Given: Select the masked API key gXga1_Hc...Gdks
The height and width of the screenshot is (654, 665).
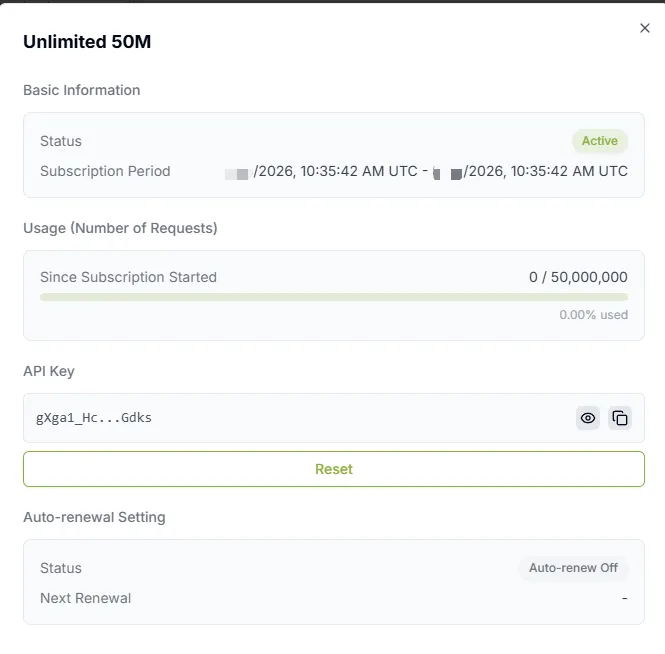Looking at the screenshot, I should click(94, 418).
